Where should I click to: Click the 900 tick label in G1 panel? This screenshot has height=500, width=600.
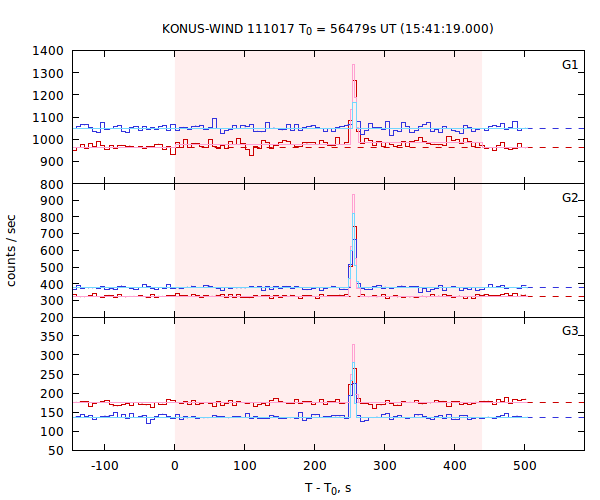pyautogui.click(x=52, y=162)
